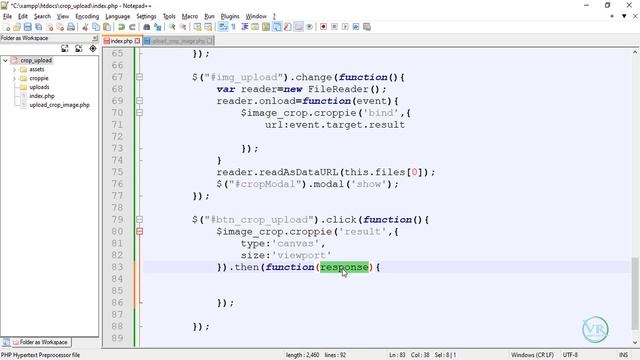Open the File menu
Screen dimensions: 640x360
point(7,16)
